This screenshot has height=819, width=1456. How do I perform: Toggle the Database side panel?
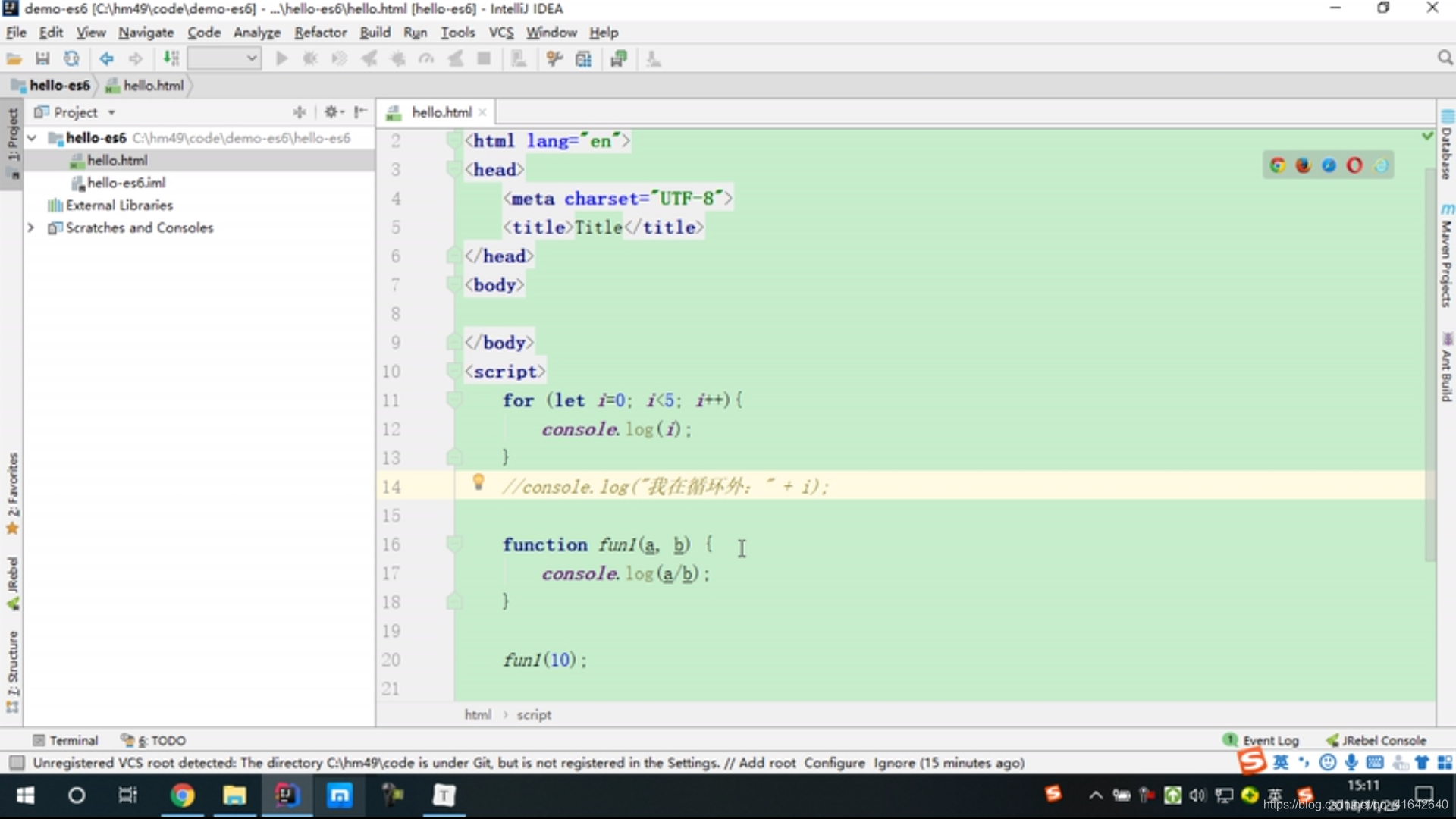pyautogui.click(x=1447, y=146)
